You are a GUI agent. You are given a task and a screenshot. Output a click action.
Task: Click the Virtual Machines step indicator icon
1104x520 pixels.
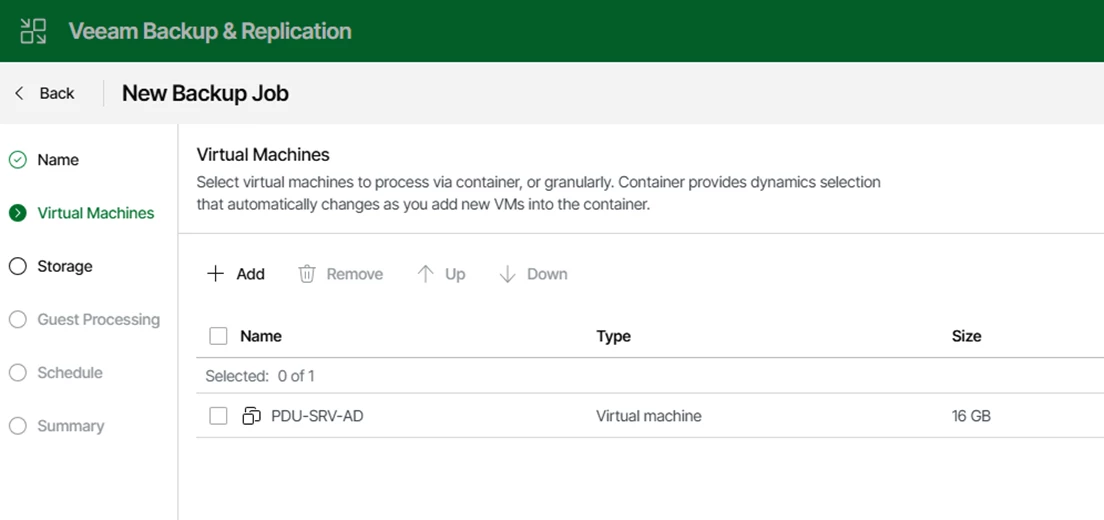[x=18, y=213]
